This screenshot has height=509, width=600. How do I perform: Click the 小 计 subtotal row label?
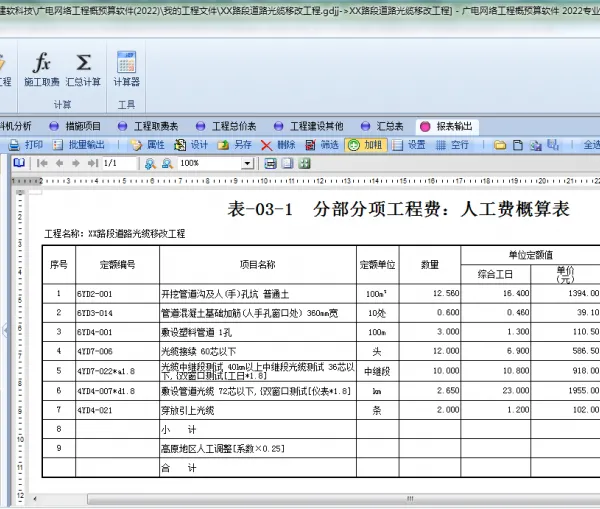[x=179, y=430]
